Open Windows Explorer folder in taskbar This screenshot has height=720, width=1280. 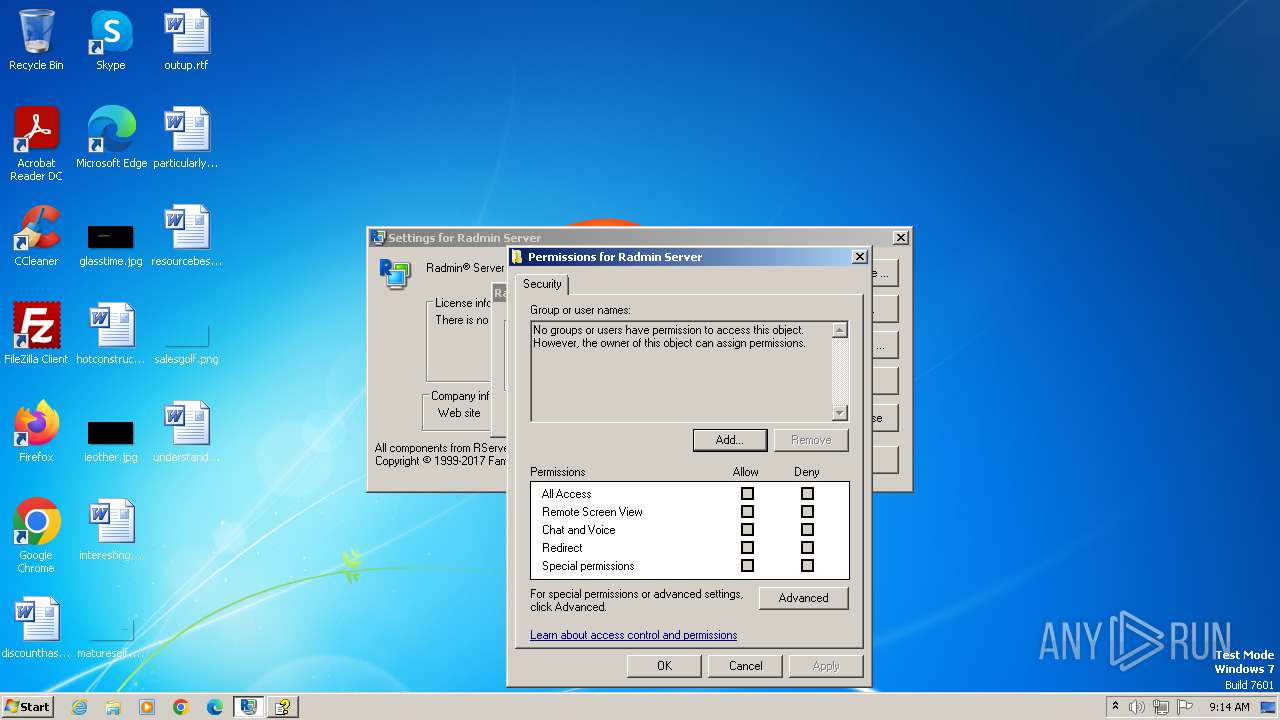pos(113,707)
